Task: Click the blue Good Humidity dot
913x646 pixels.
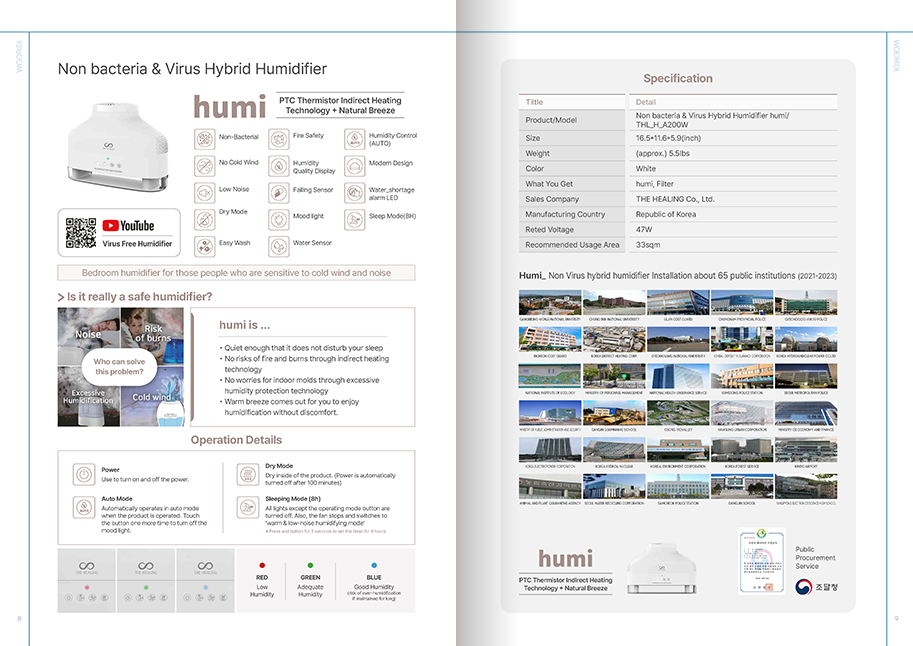Action: coord(373,566)
